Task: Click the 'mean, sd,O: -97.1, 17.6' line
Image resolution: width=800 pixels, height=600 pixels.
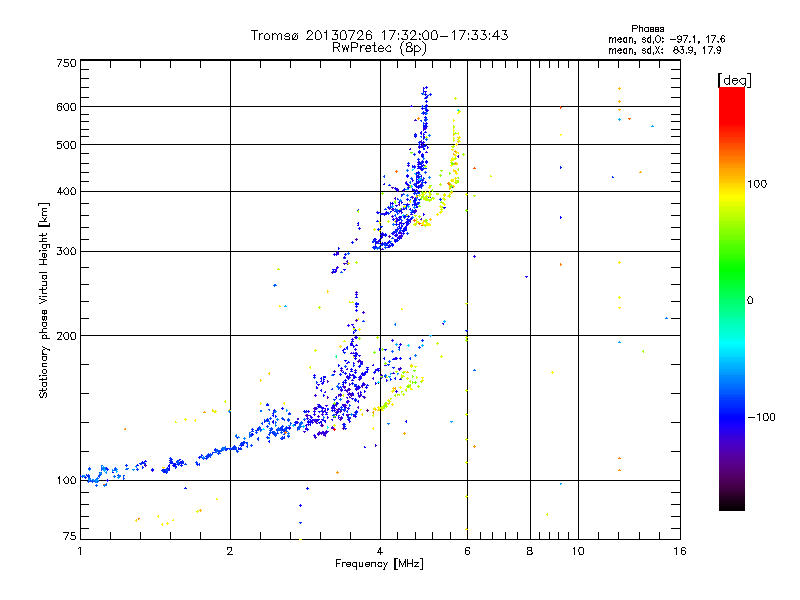Action: (666, 39)
